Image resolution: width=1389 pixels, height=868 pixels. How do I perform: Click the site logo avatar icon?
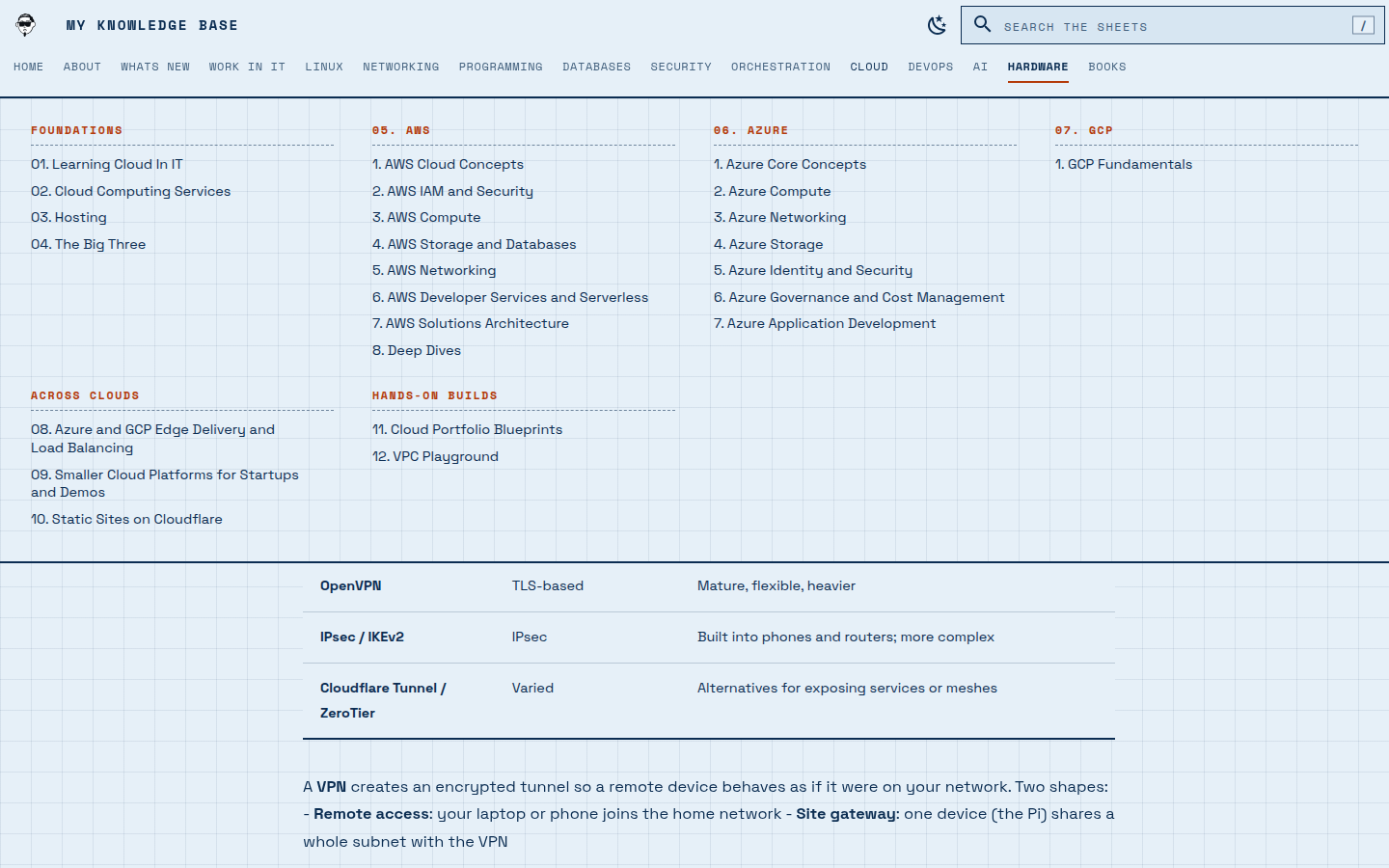tap(26, 25)
